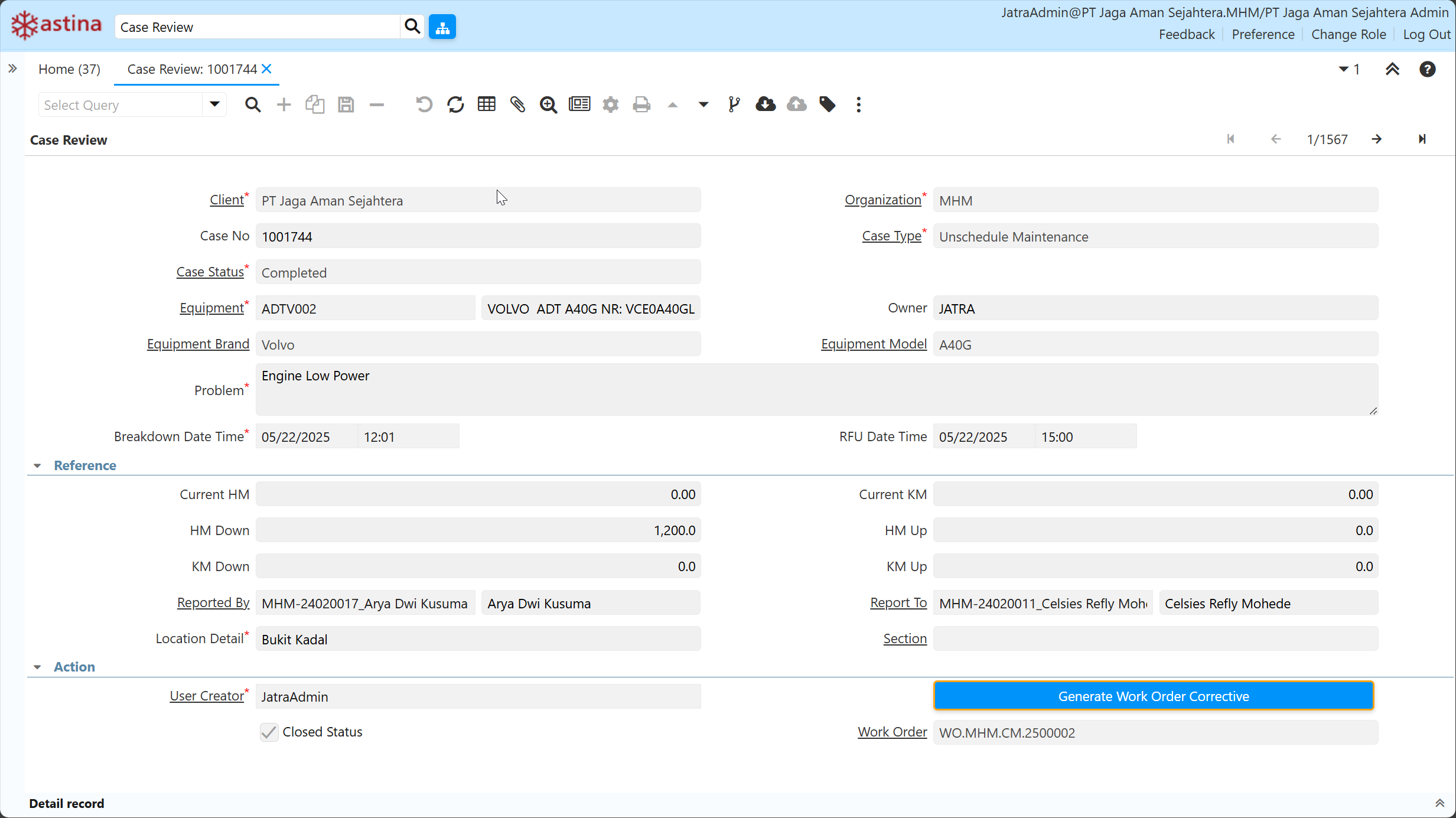The height and width of the screenshot is (818, 1456).
Task: Click the tag icon in toolbar
Action: click(x=828, y=105)
